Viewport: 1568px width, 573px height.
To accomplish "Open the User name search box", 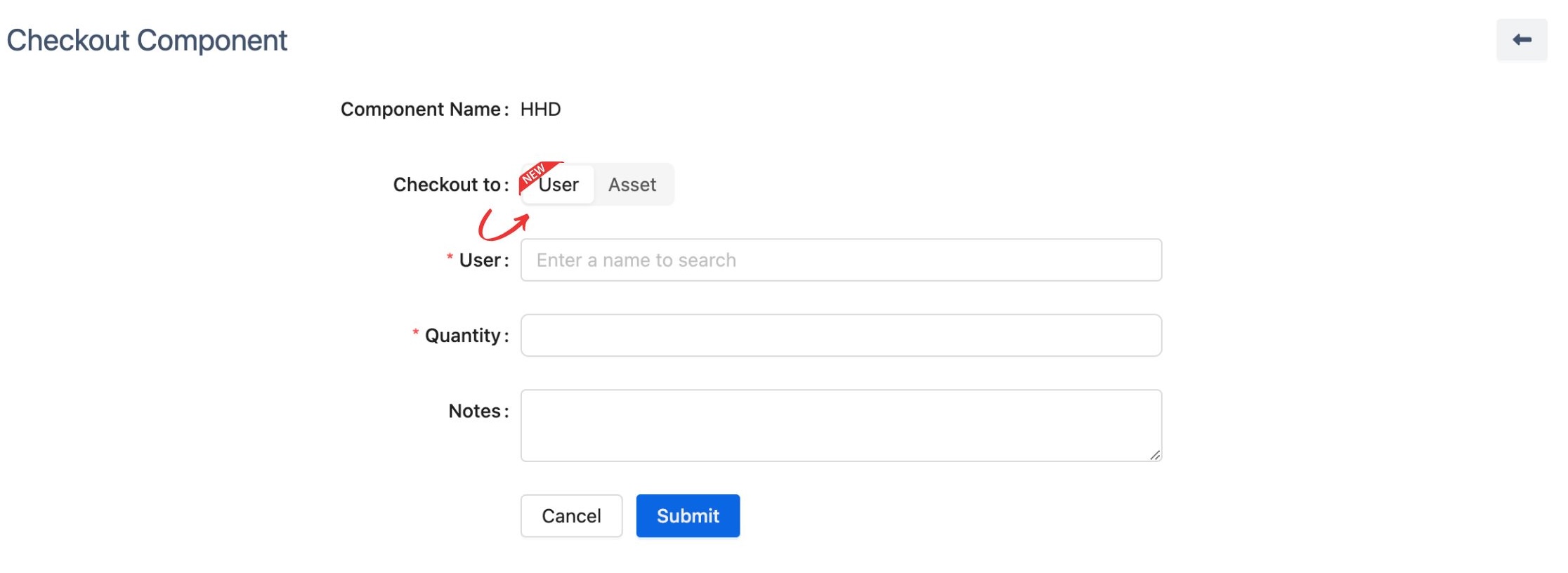I will pos(840,260).
